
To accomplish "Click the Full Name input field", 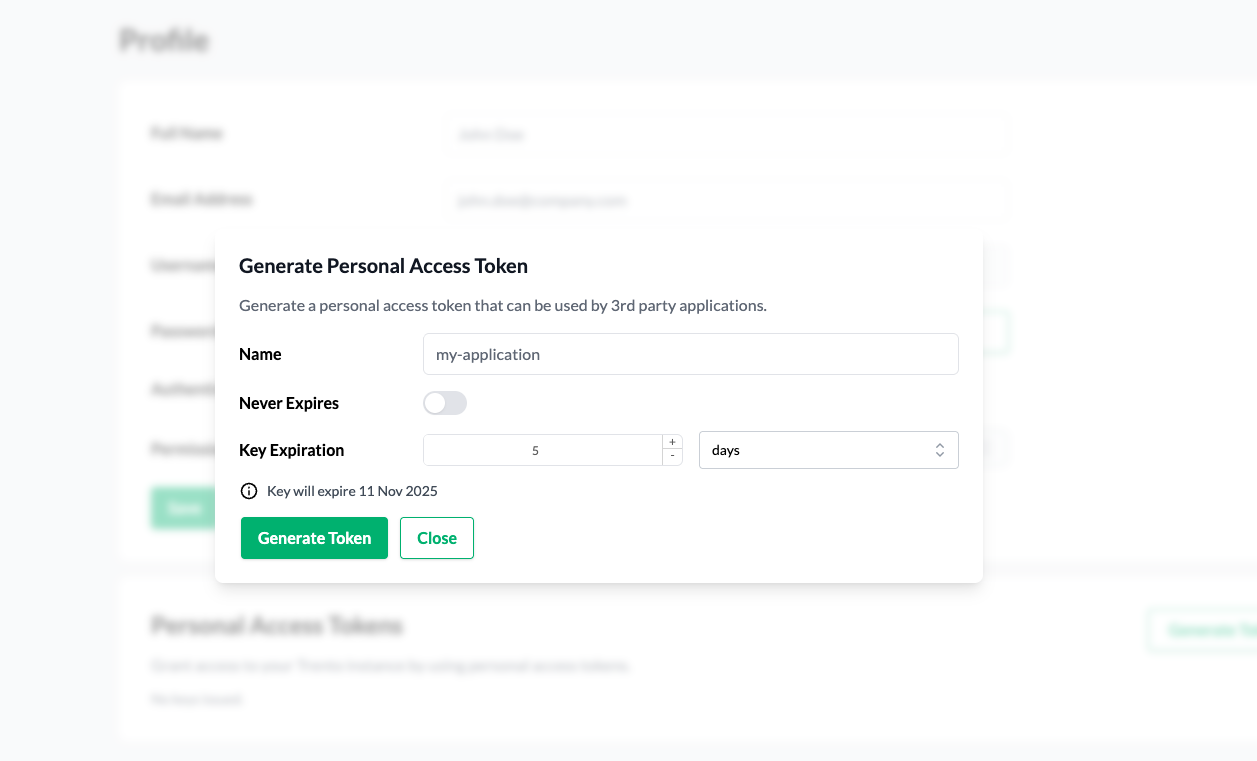I will tap(725, 134).
